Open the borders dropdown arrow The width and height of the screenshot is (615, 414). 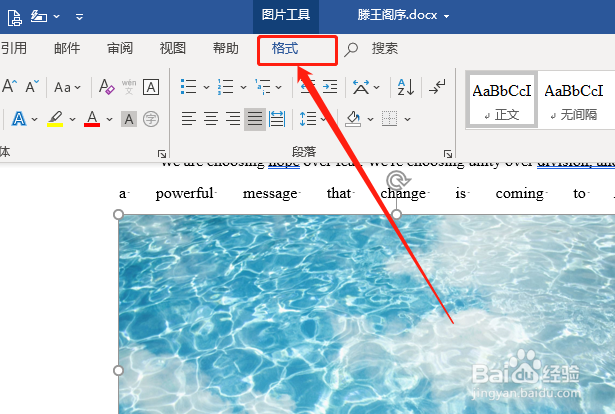[408, 119]
